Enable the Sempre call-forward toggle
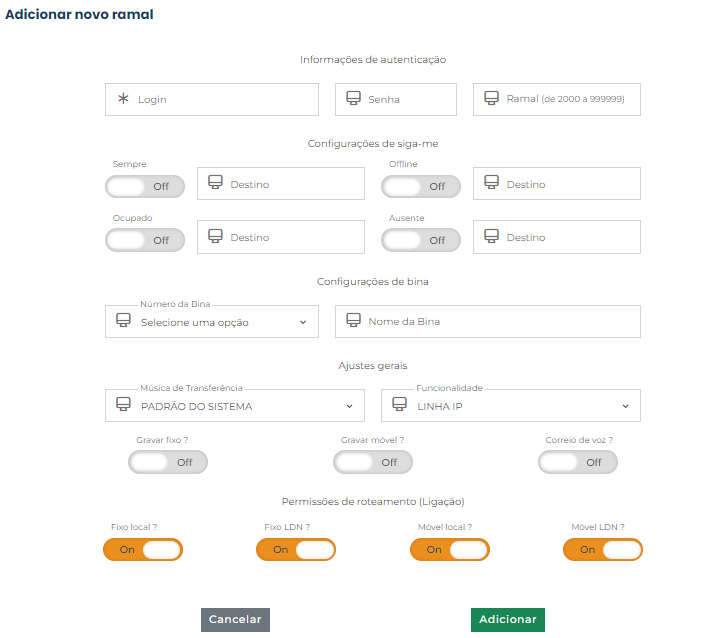 [144, 186]
